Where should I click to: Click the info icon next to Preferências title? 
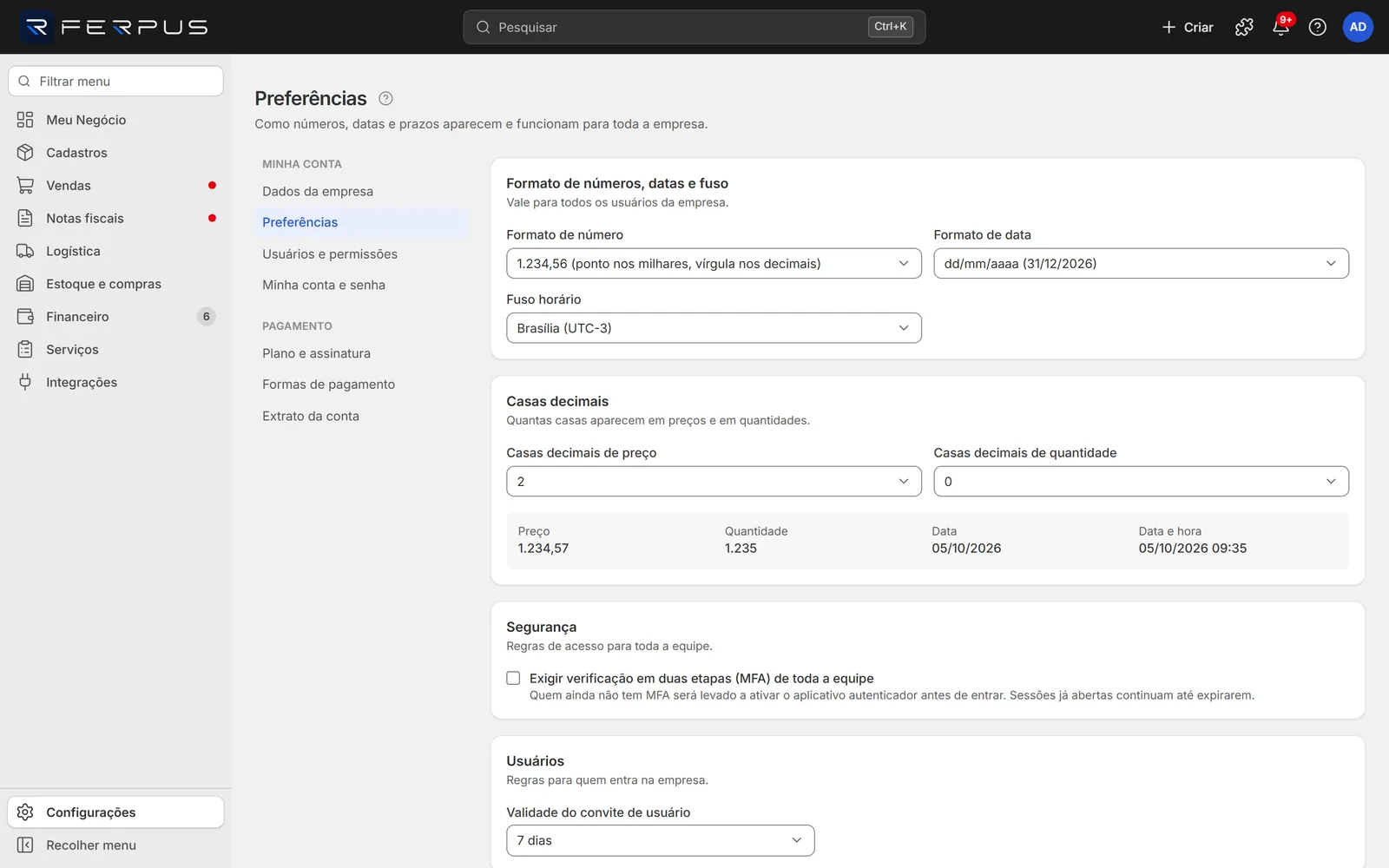pos(386,98)
